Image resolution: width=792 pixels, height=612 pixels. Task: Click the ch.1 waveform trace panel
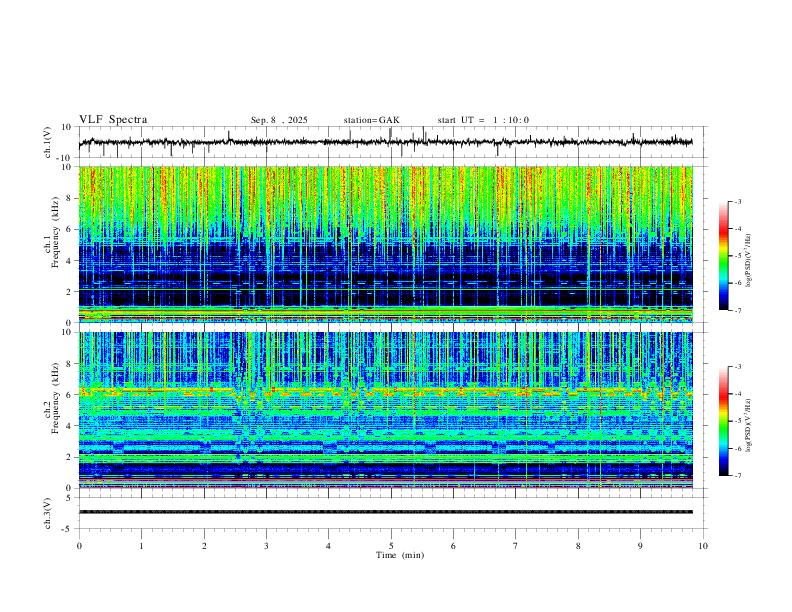click(x=392, y=142)
